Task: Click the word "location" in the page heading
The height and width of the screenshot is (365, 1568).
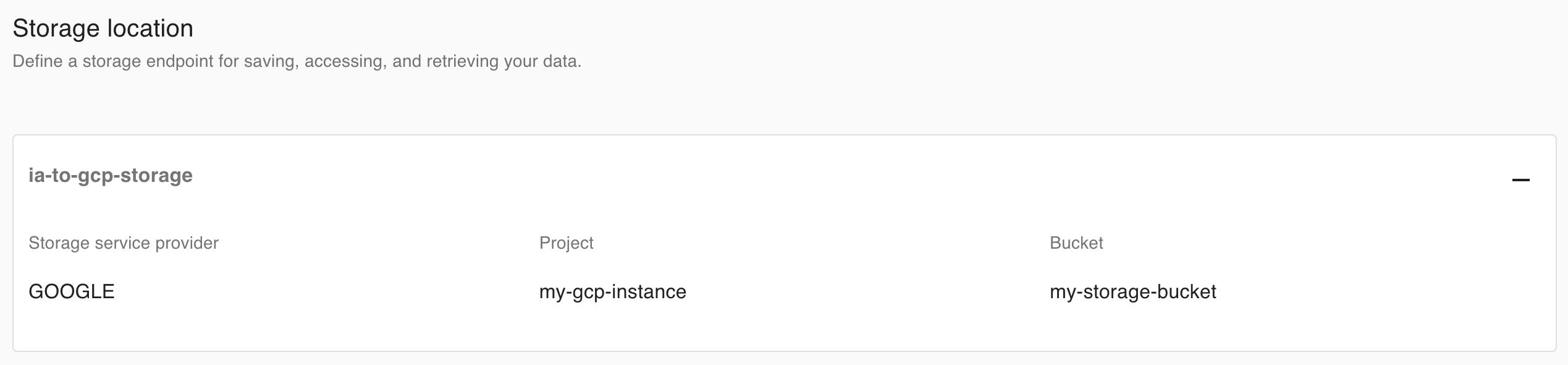Action: click(x=150, y=28)
